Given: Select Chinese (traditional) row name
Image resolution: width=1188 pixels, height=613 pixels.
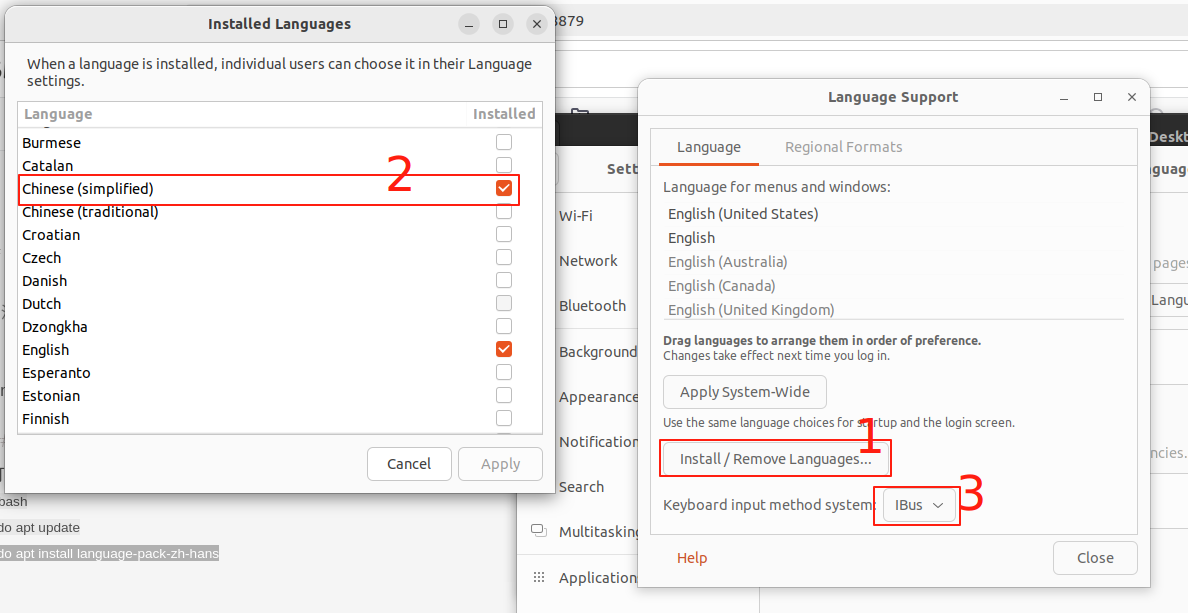Looking at the screenshot, I should click(x=90, y=211).
